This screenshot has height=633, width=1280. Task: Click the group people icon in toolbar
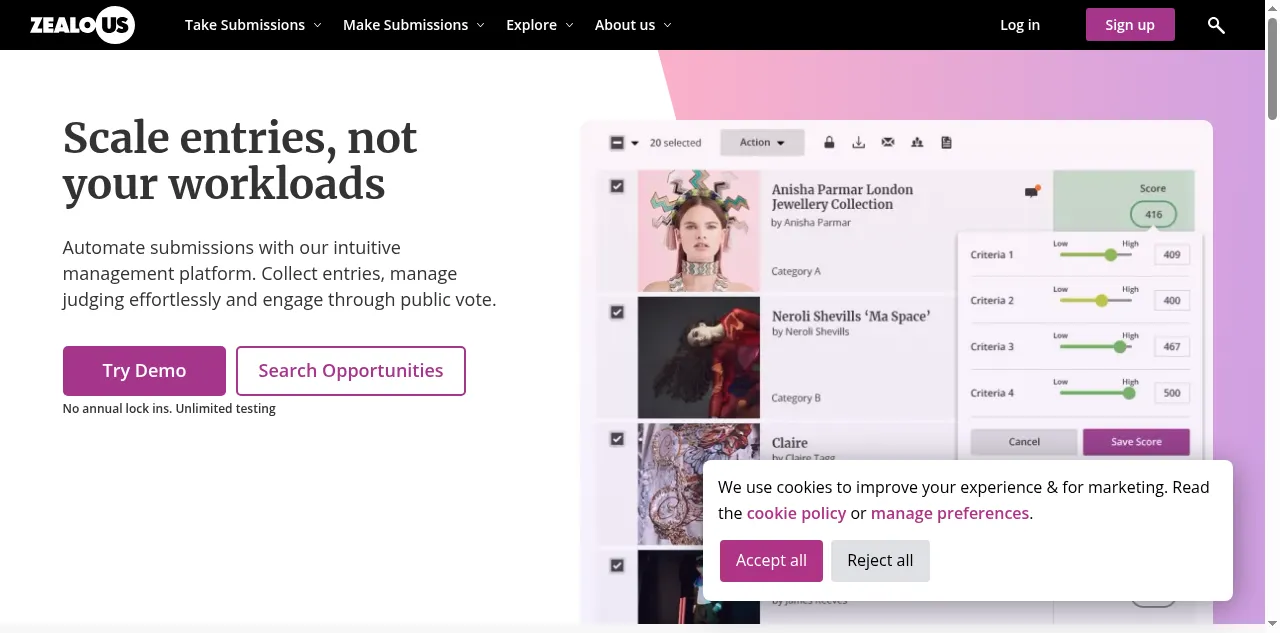point(917,143)
